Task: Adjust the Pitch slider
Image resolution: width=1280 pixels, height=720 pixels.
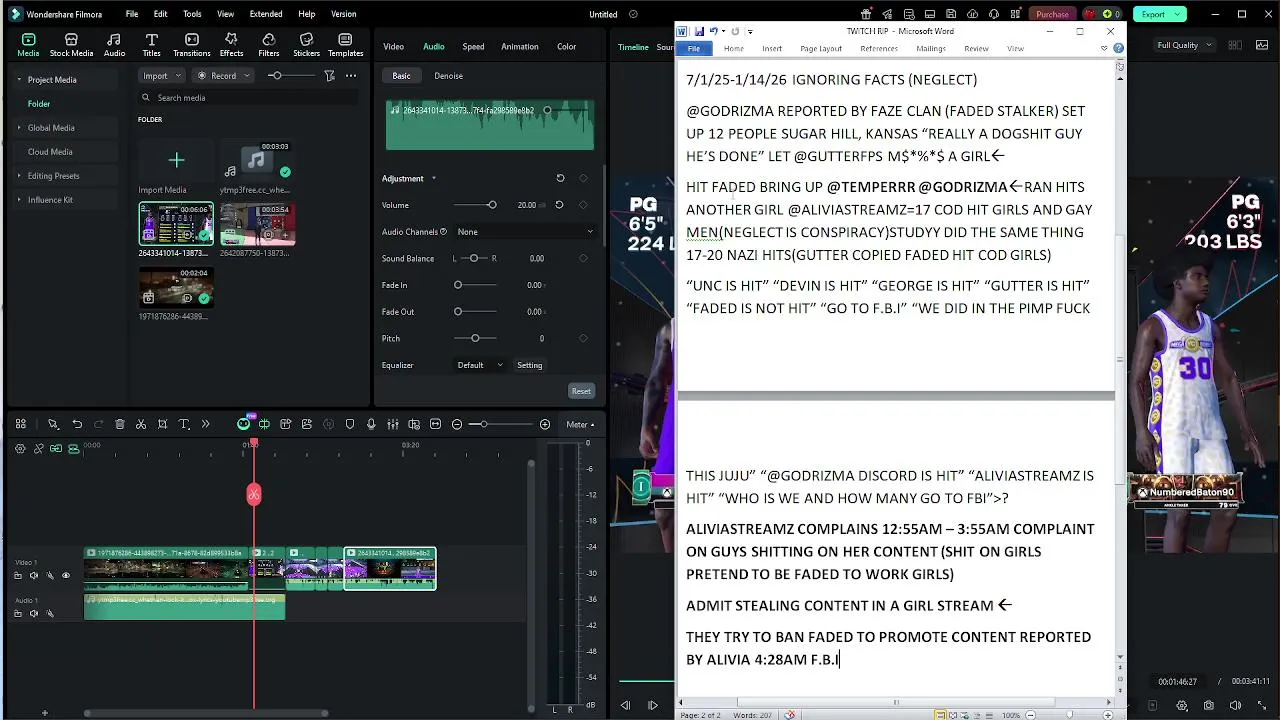Action: [475, 338]
